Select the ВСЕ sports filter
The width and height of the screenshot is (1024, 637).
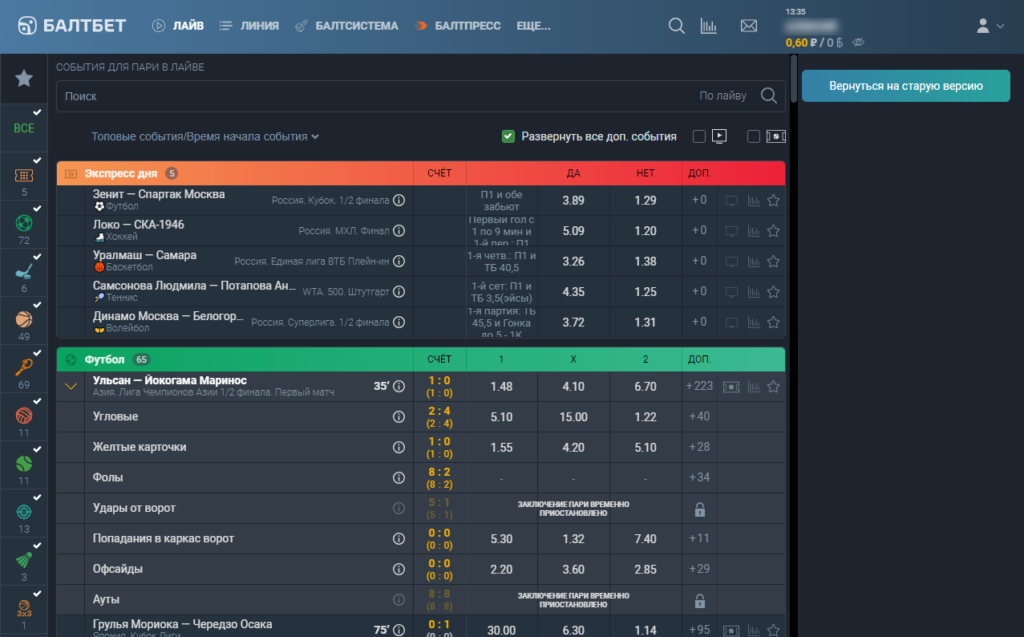pyautogui.click(x=24, y=128)
